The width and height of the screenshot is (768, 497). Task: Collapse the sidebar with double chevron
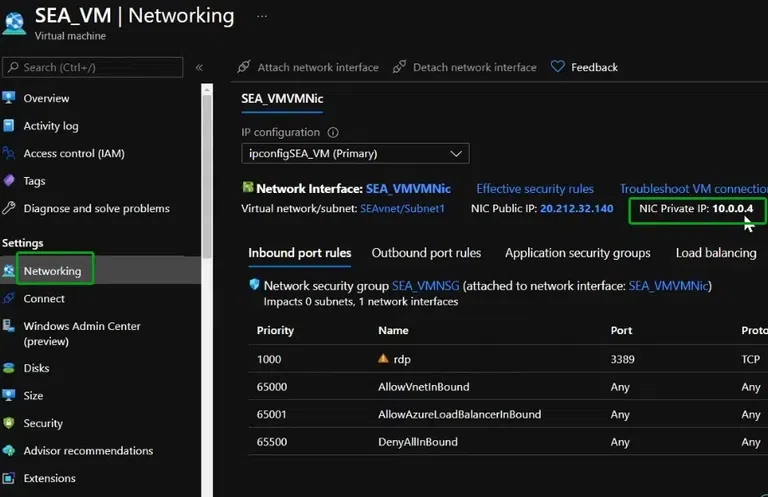199,67
